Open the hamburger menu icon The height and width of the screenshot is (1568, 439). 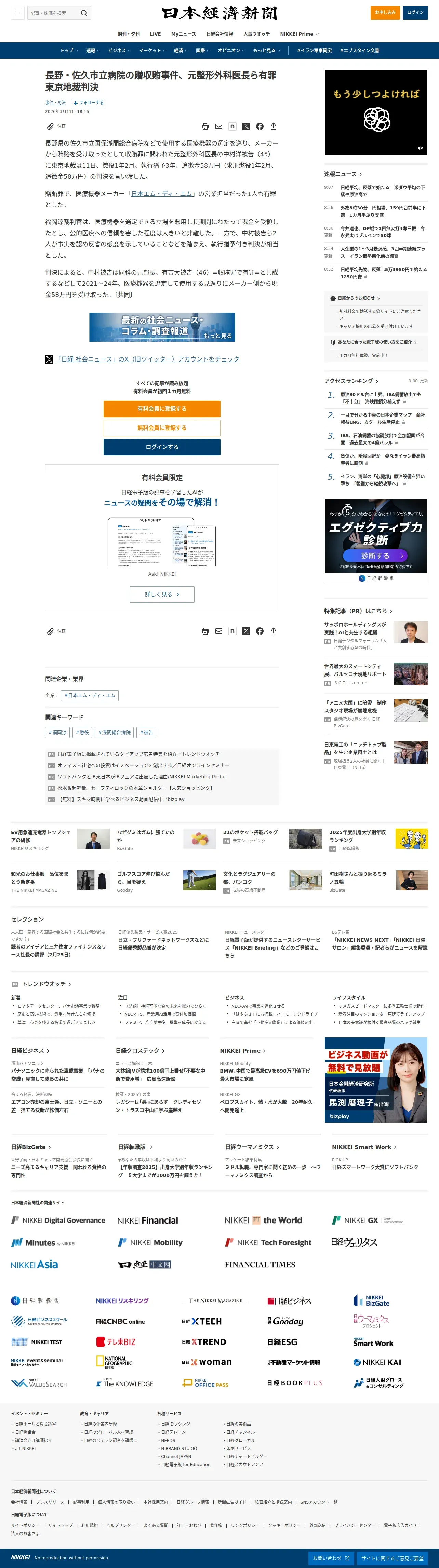17,13
